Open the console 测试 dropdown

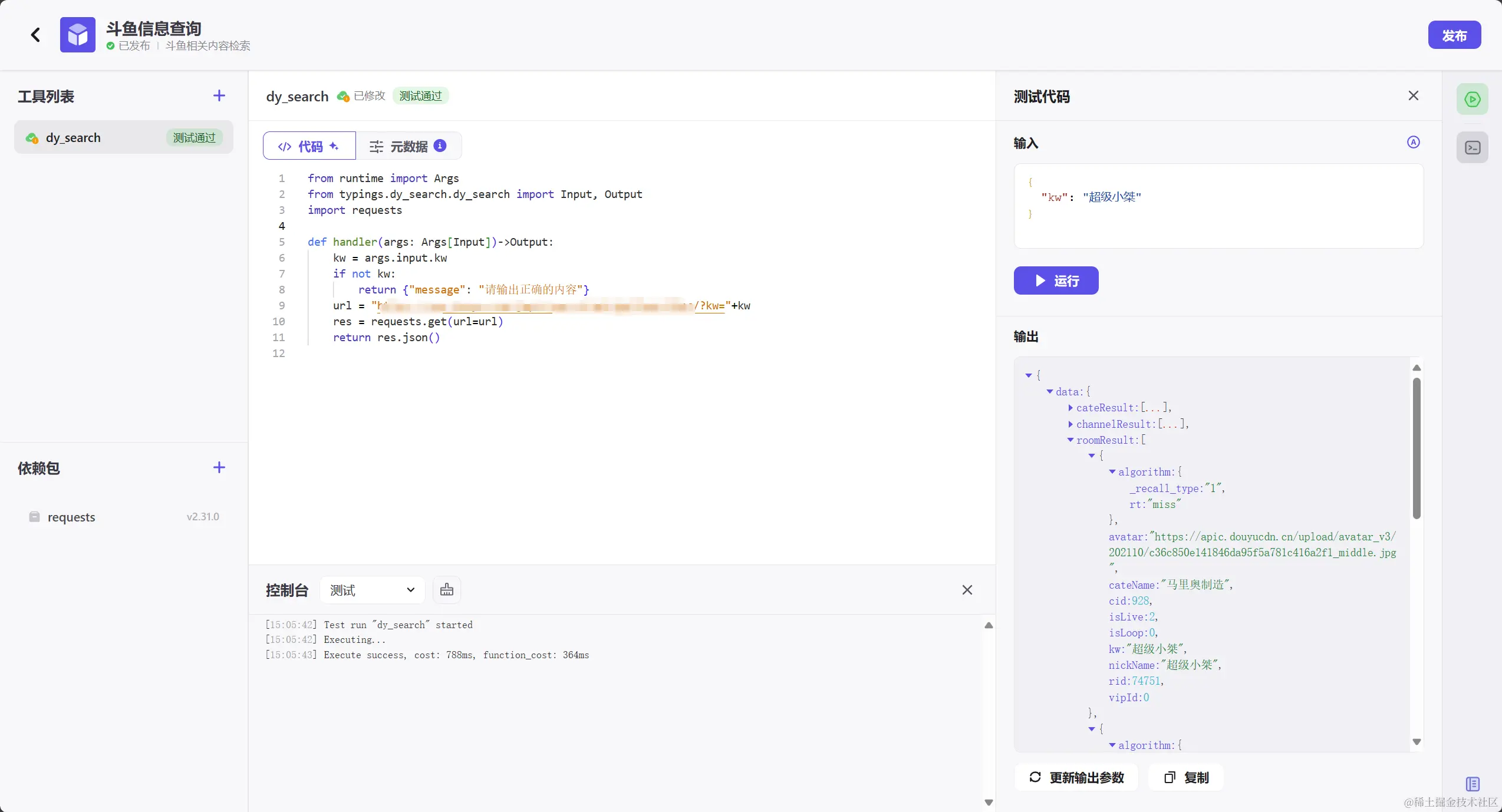[372, 590]
